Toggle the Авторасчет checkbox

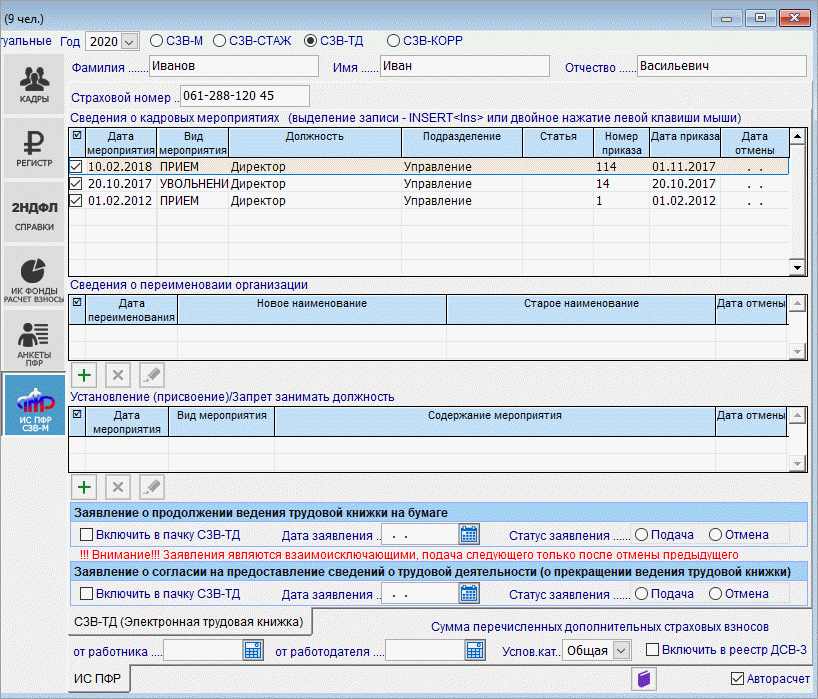tap(737, 679)
